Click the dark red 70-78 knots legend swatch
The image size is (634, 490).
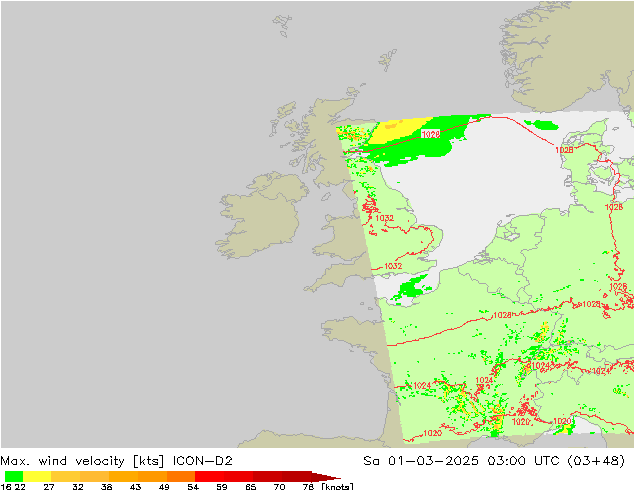coord(297,476)
